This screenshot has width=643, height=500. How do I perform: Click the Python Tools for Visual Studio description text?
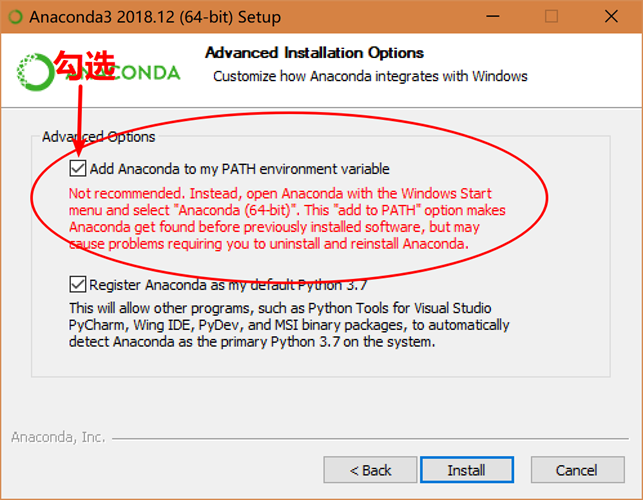tap(289, 325)
